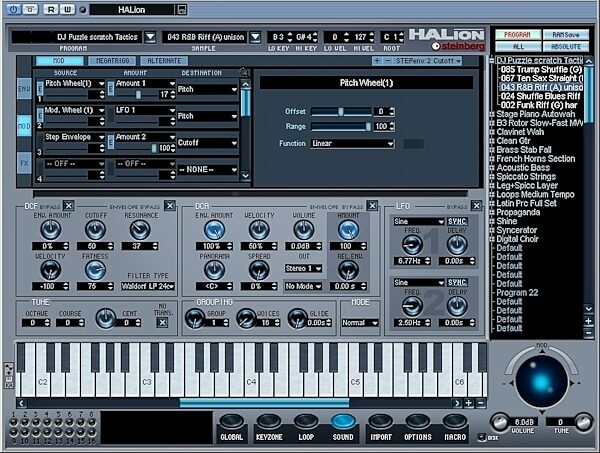Viewport: 600px width, 453px height.
Task: Click the R read automation button
Action: (x=50, y=10)
